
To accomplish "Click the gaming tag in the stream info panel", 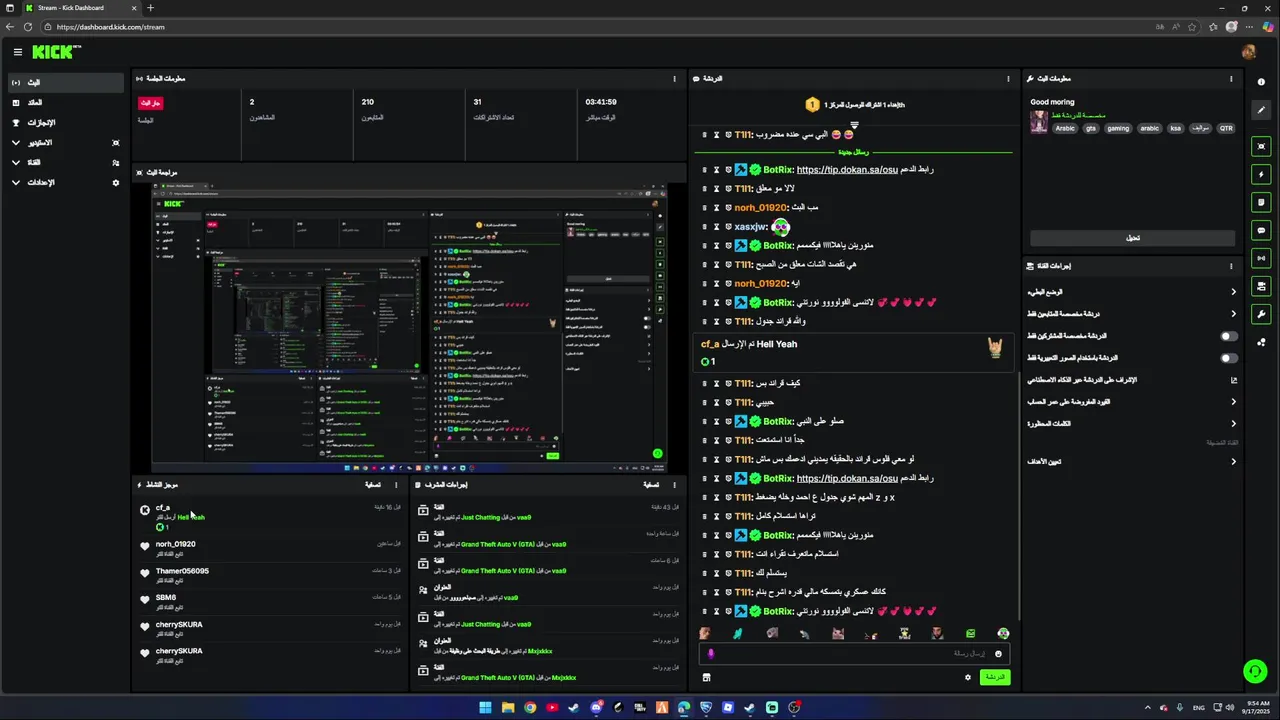I will (1118, 128).
